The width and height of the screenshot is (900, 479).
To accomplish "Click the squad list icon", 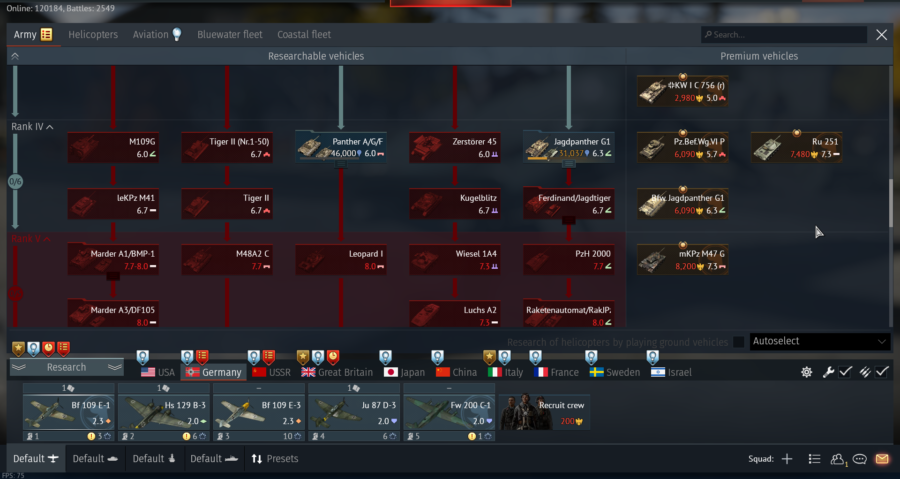I will click(814, 459).
